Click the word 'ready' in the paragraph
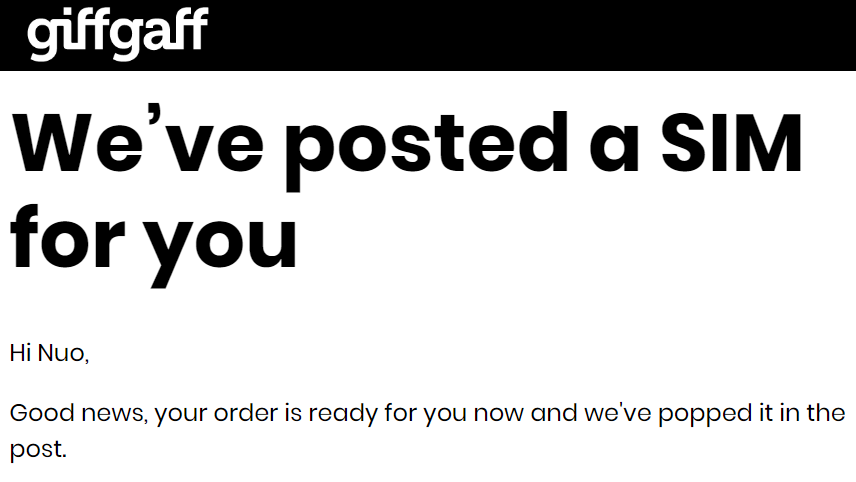Viewport: 856px width, 482px height. tap(342, 414)
